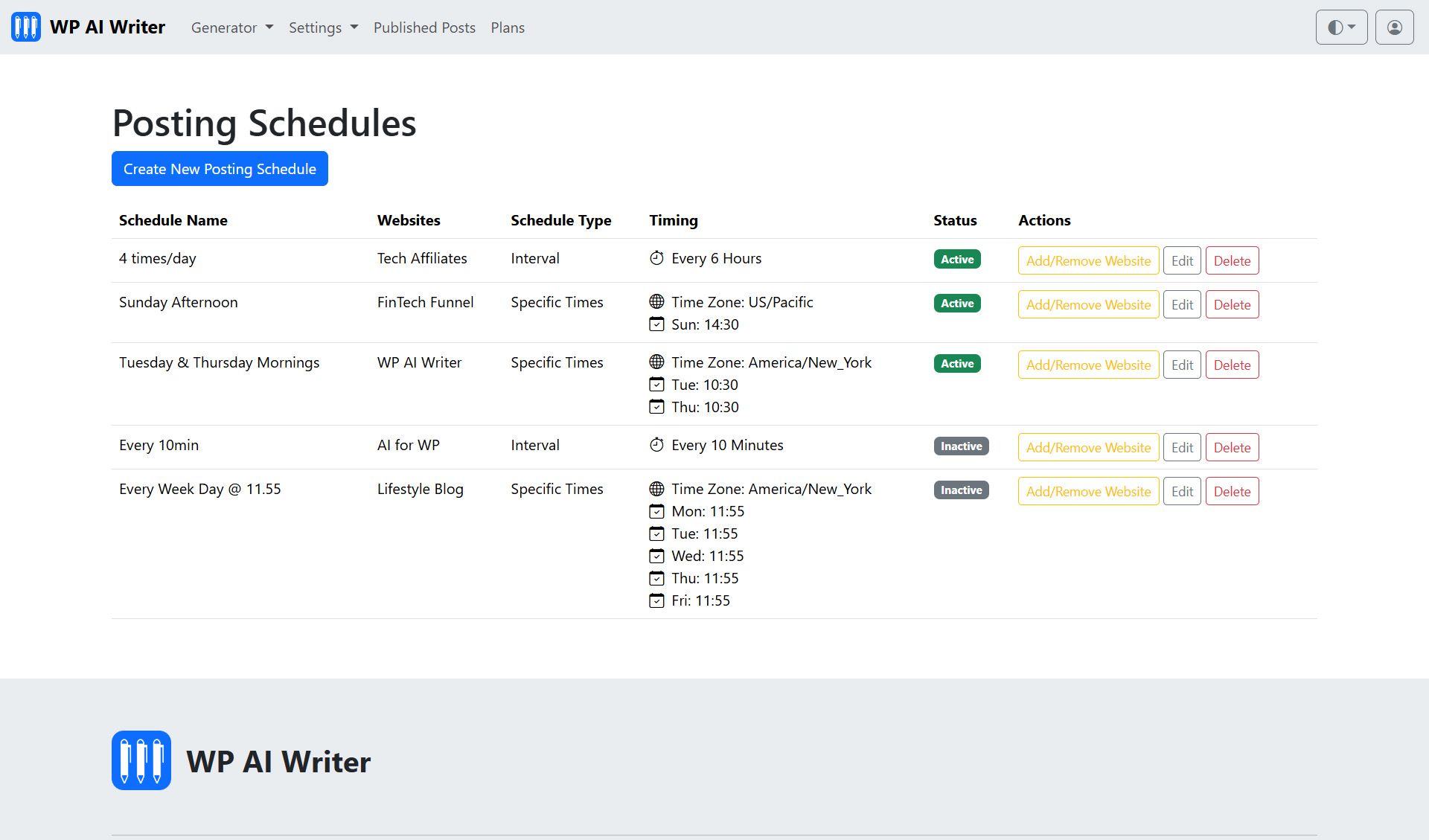
Task: Click the clock icon next to Every 10 Minutes
Action: point(656,444)
